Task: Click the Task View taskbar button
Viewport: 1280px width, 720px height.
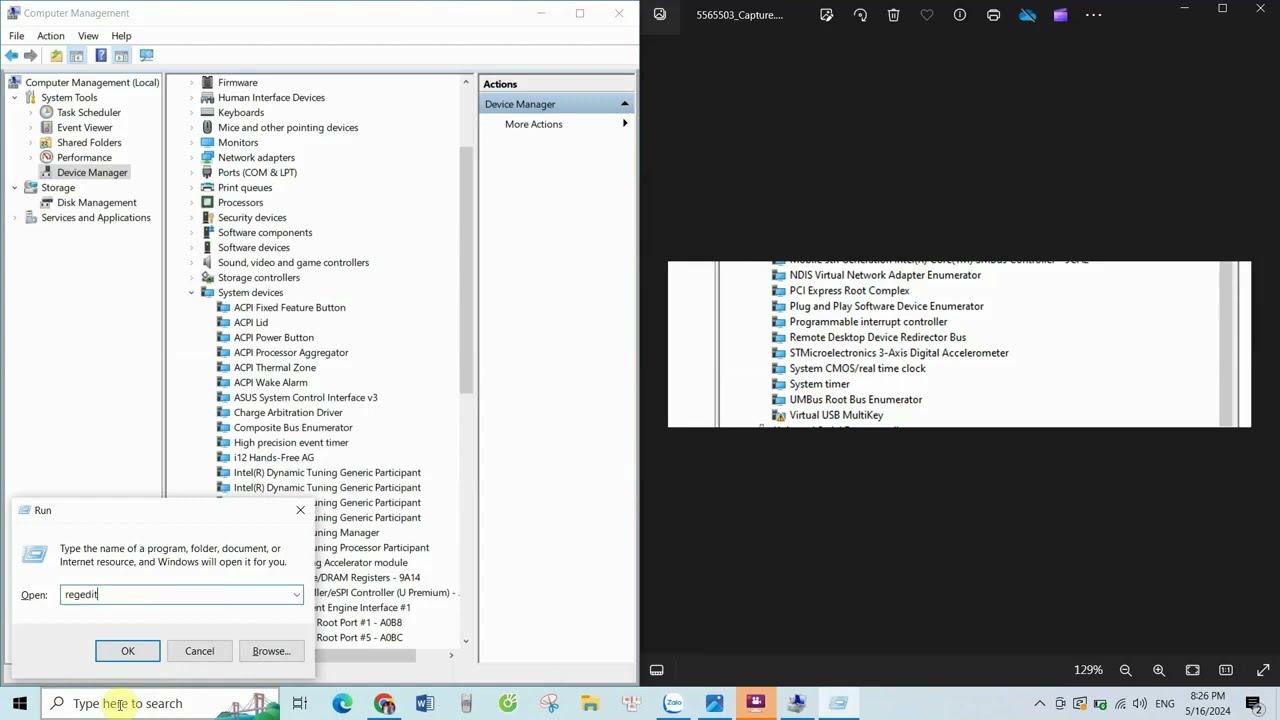Action: click(x=300, y=703)
